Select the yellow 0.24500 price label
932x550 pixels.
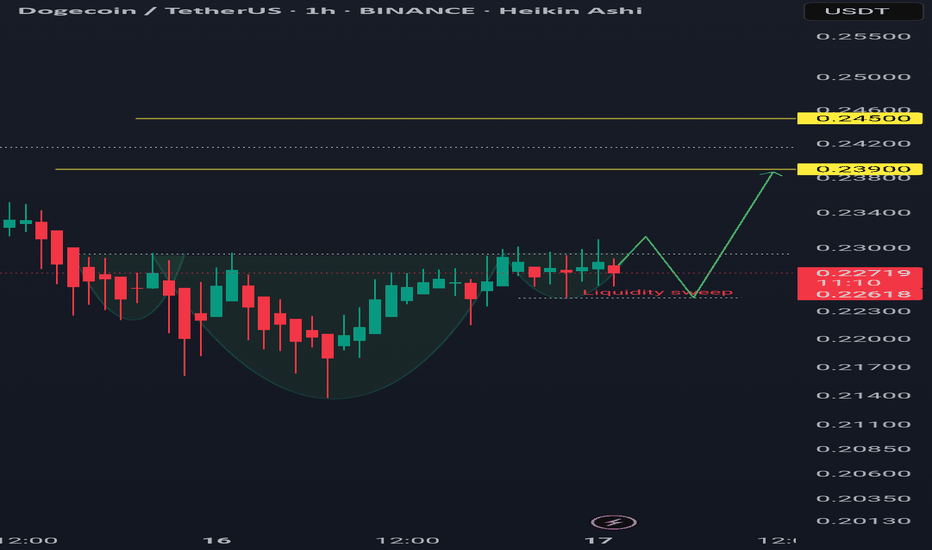point(859,118)
